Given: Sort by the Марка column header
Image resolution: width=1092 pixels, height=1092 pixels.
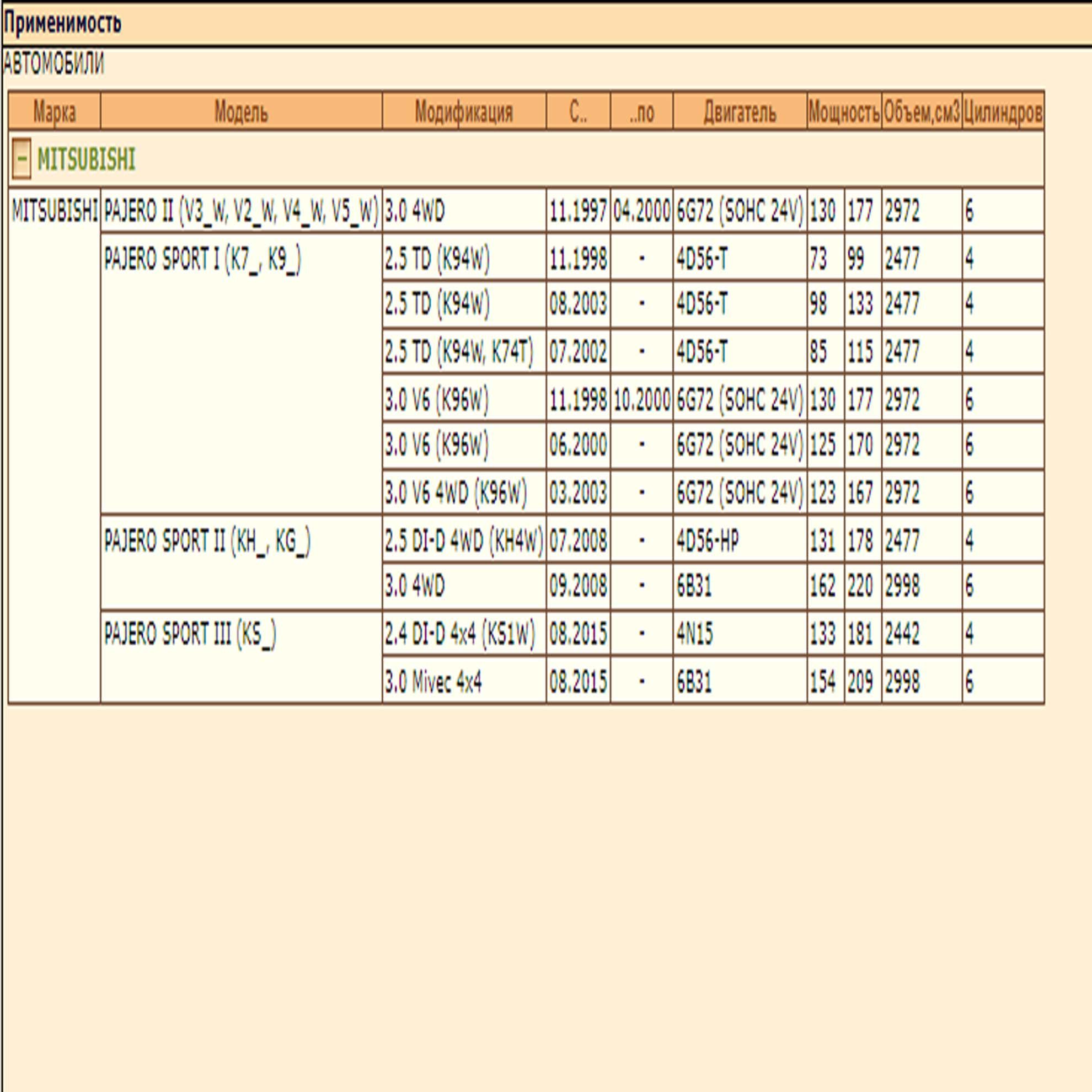Looking at the screenshot, I should (x=54, y=111).
